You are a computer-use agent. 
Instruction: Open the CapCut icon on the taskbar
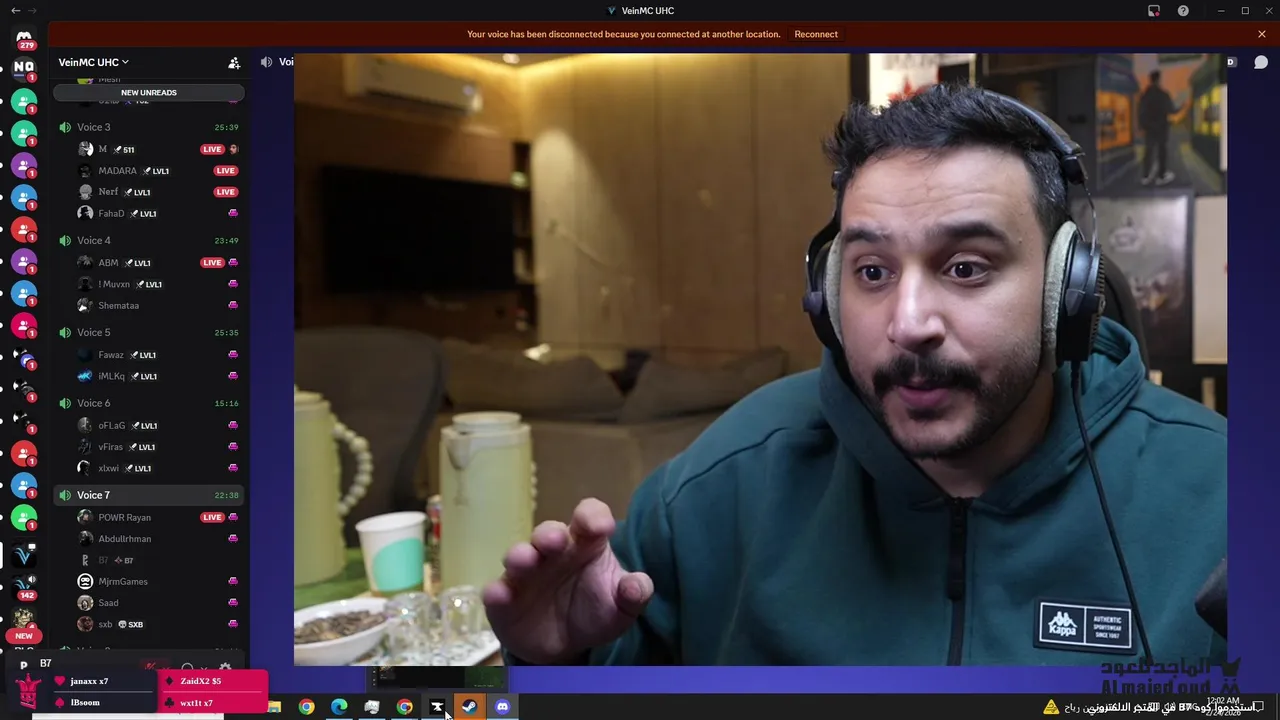[436, 707]
